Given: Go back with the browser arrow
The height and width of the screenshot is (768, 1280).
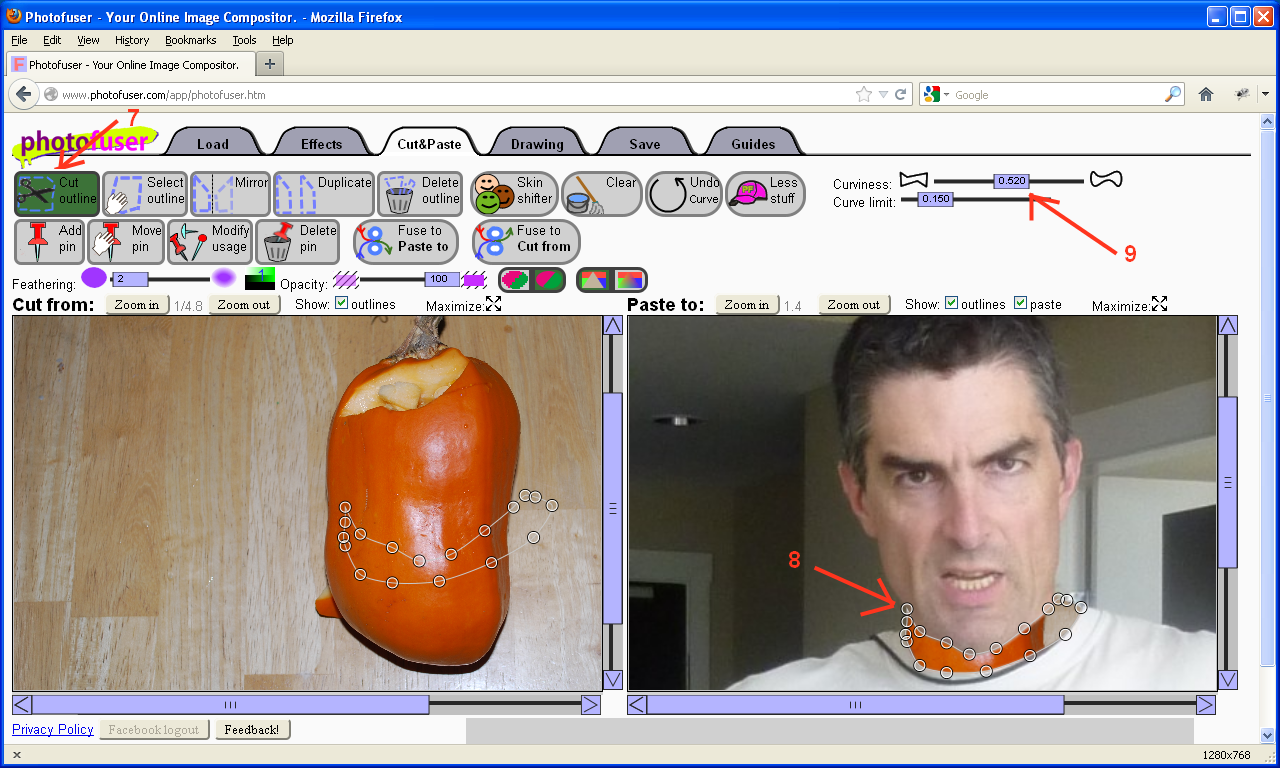Looking at the screenshot, I should (x=23, y=94).
